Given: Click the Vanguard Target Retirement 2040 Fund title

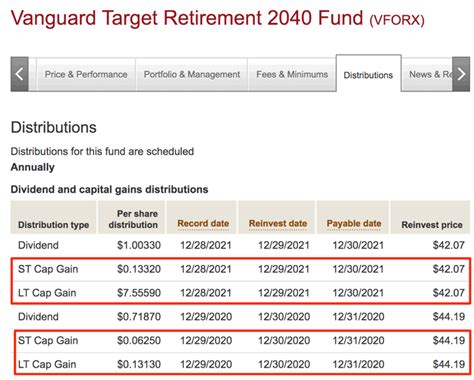Looking at the screenshot, I should pos(187,18).
